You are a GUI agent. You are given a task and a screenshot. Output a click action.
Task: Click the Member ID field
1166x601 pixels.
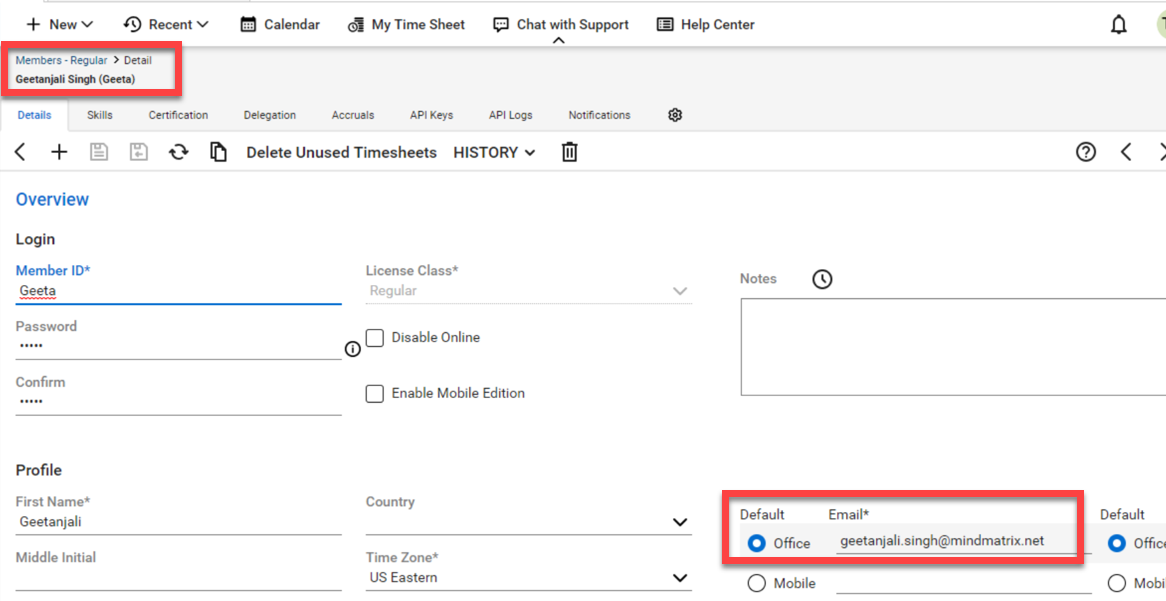pyautogui.click(x=178, y=292)
